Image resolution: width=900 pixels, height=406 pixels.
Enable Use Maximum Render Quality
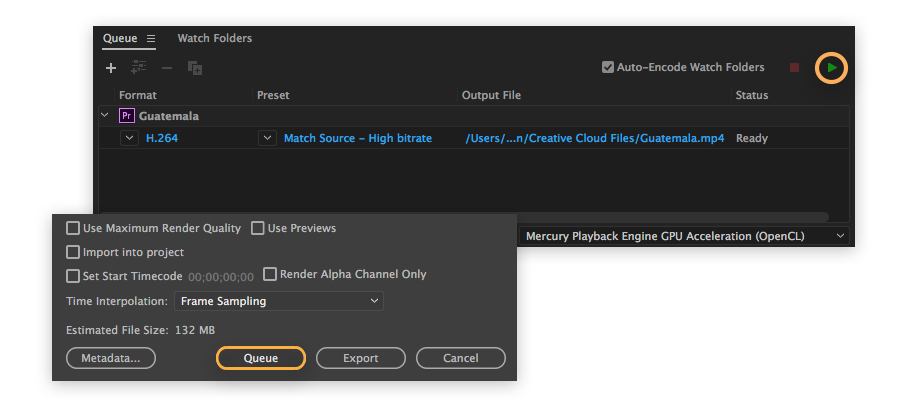tap(73, 228)
